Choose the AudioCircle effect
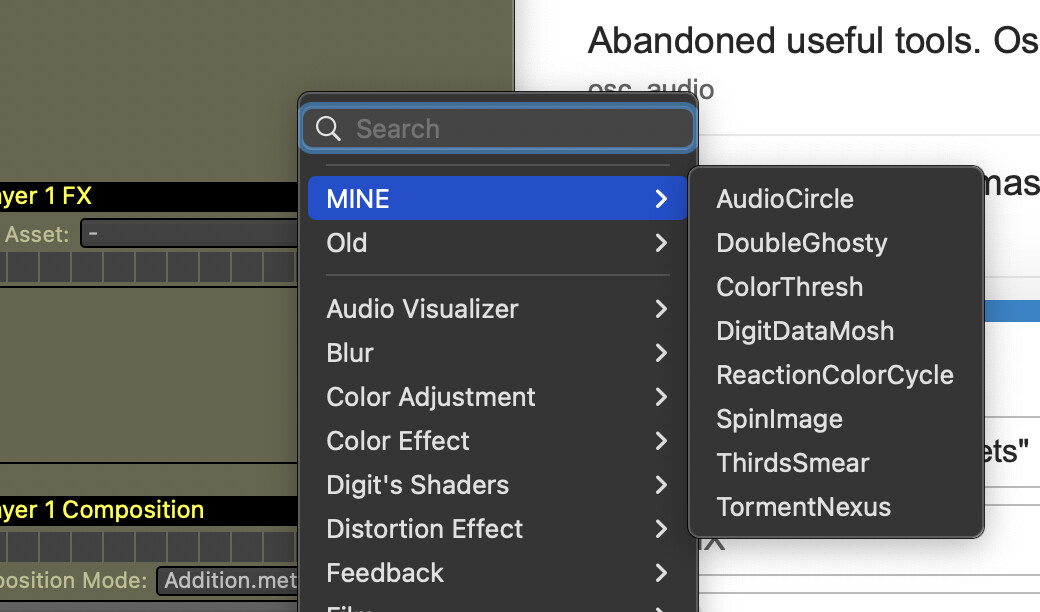Screen dimensions: 1040x612 pyautogui.click(x=785, y=199)
